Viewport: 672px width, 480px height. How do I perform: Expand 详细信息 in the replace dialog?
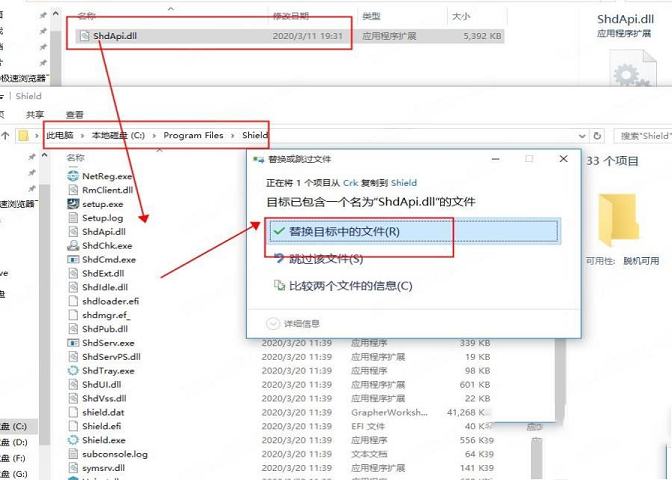coord(295,323)
